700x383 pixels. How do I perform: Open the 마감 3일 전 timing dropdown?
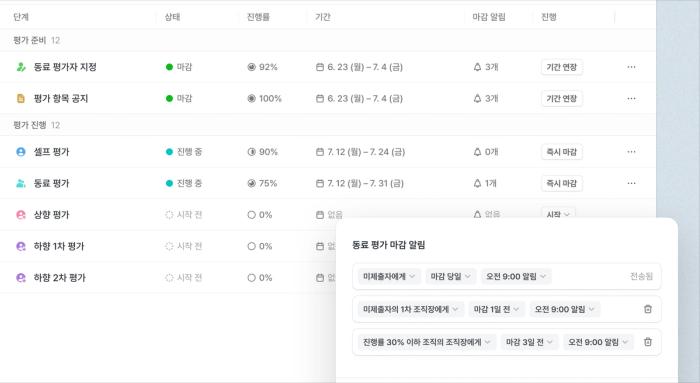point(529,342)
